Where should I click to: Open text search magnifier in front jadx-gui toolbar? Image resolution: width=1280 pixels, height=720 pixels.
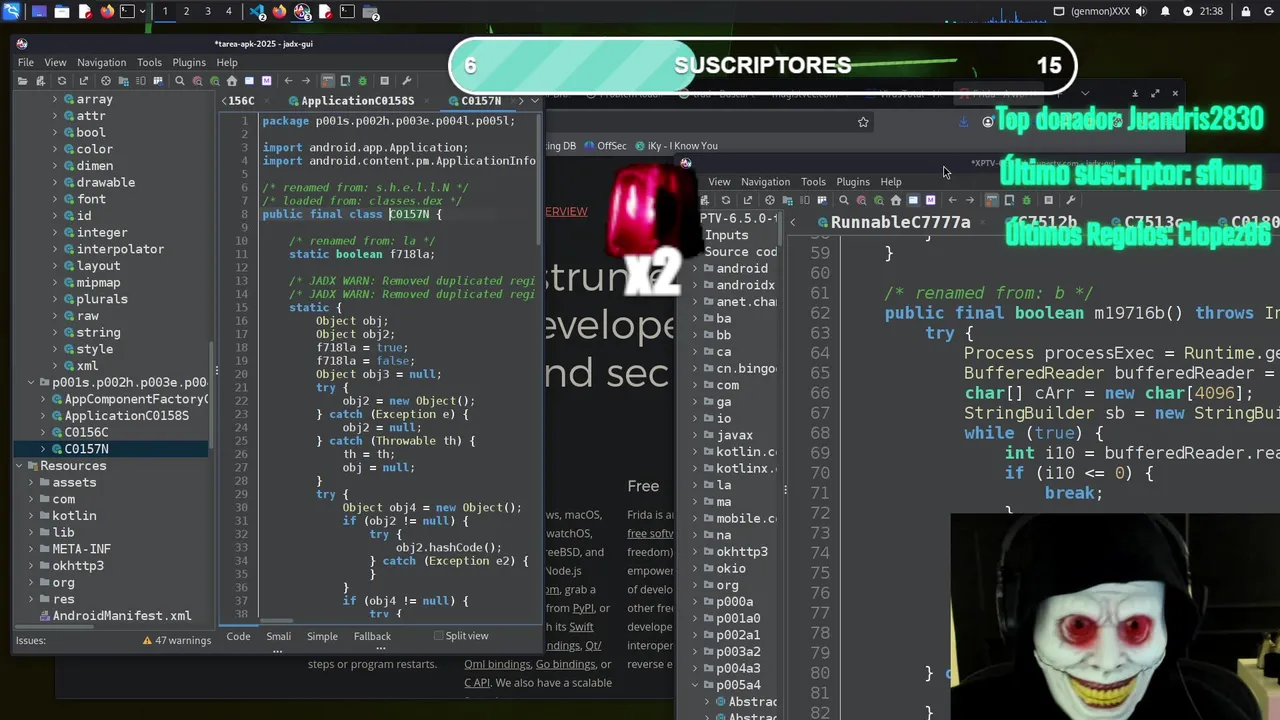click(x=180, y=81)
